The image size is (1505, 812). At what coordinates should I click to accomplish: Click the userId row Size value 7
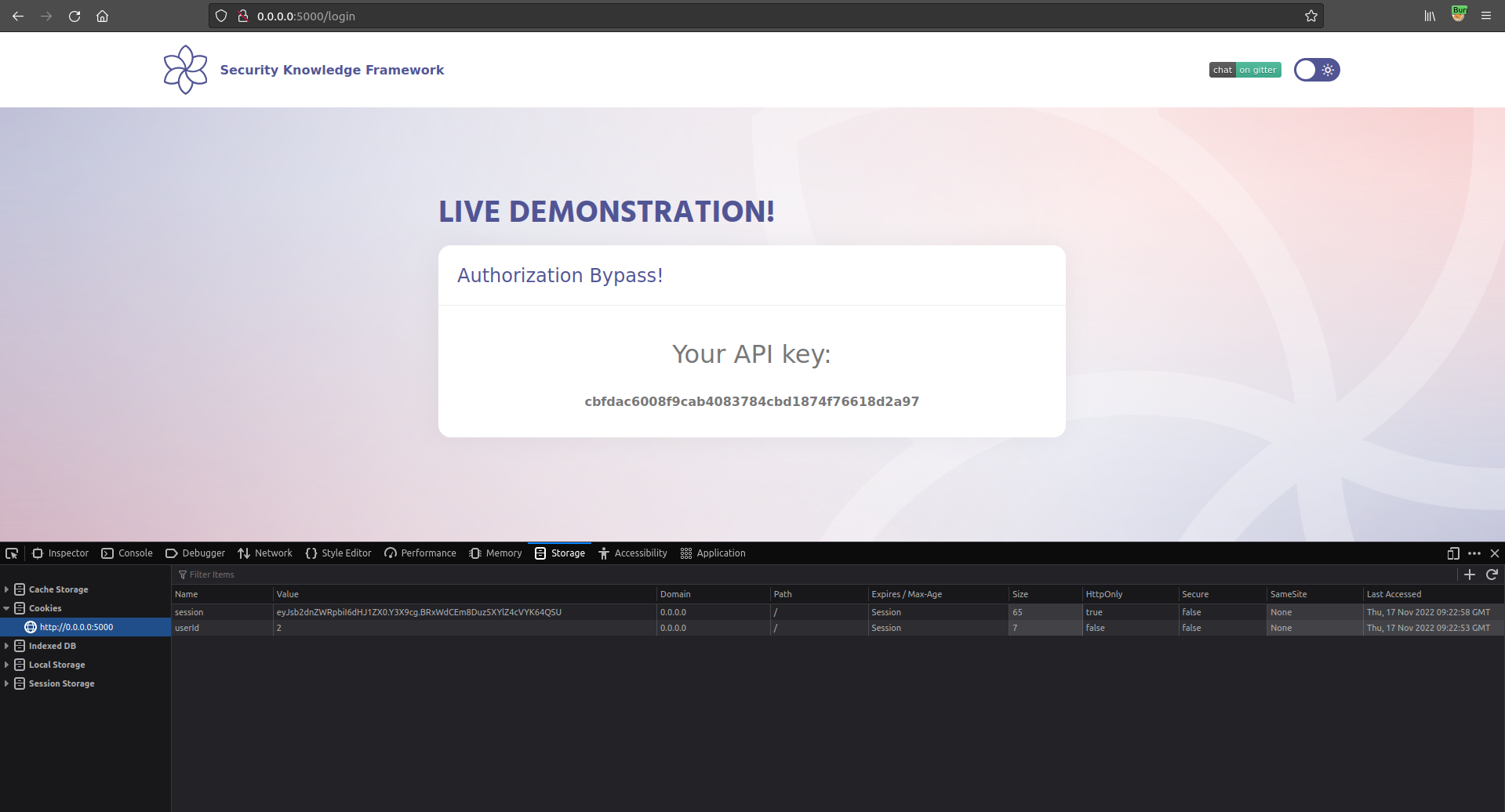(x=1045, y=628)
